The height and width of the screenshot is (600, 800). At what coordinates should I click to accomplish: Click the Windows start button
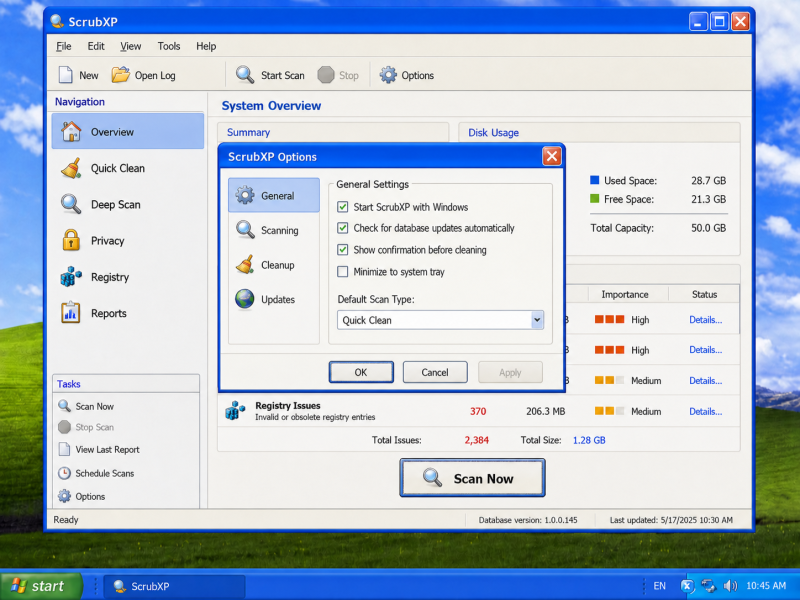tap(41, 586)
